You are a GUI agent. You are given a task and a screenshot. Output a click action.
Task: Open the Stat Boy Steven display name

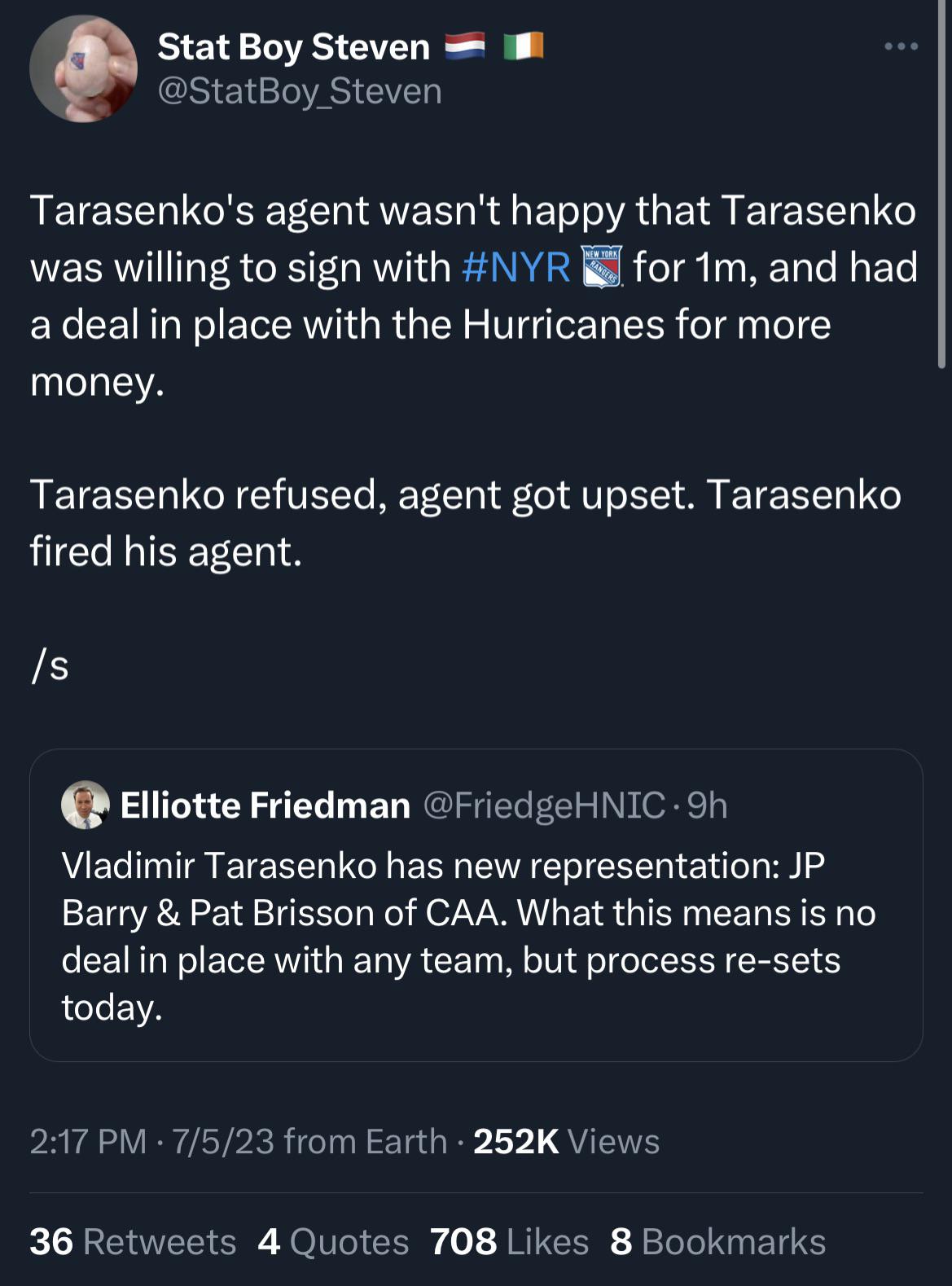[293, 46]
